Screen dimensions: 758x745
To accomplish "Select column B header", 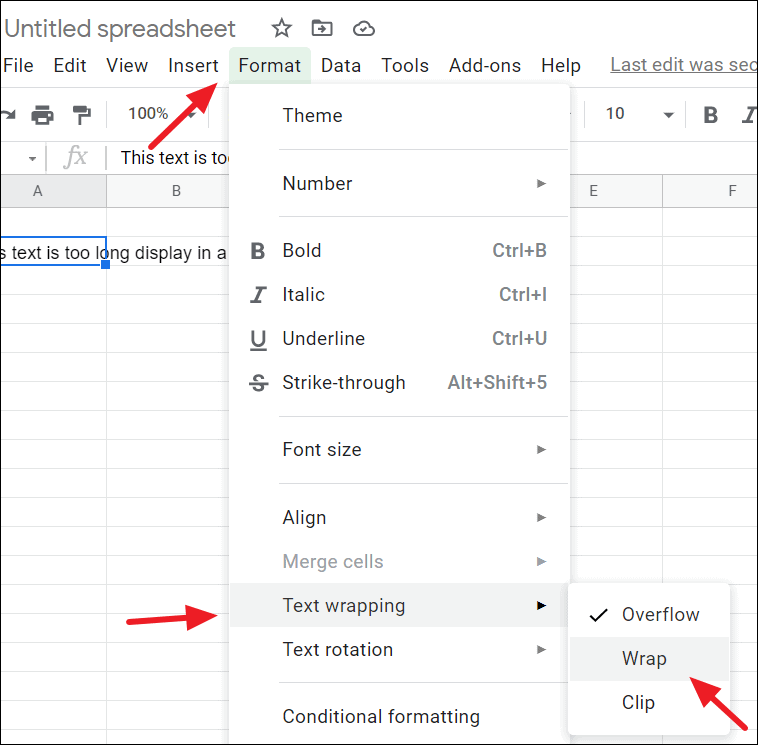I will [167, 191].
